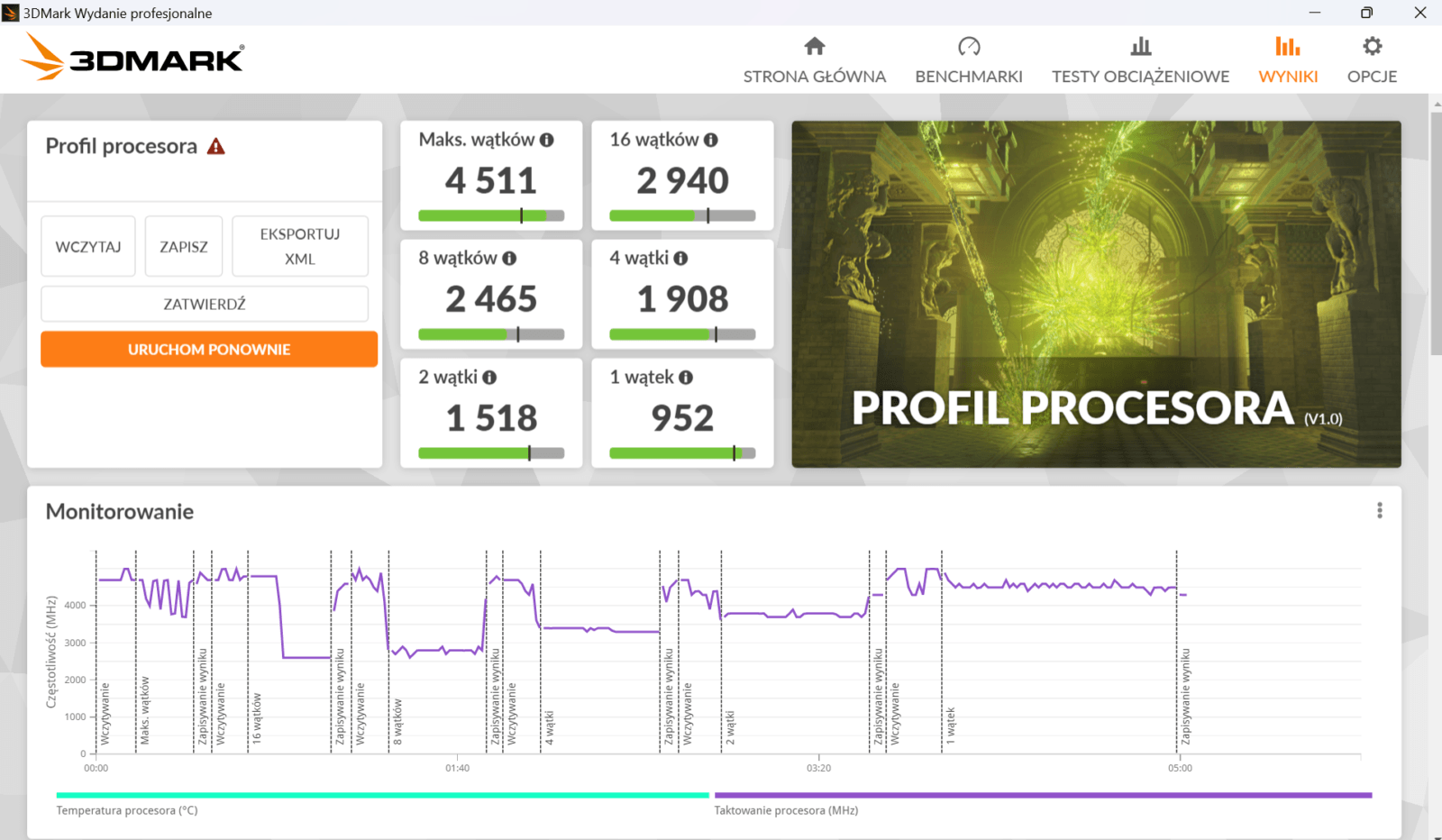Click the 8 wątków marker in chart
Image resolution: width=1442 pixels, height=840 pixels.
tap(397, 721)
